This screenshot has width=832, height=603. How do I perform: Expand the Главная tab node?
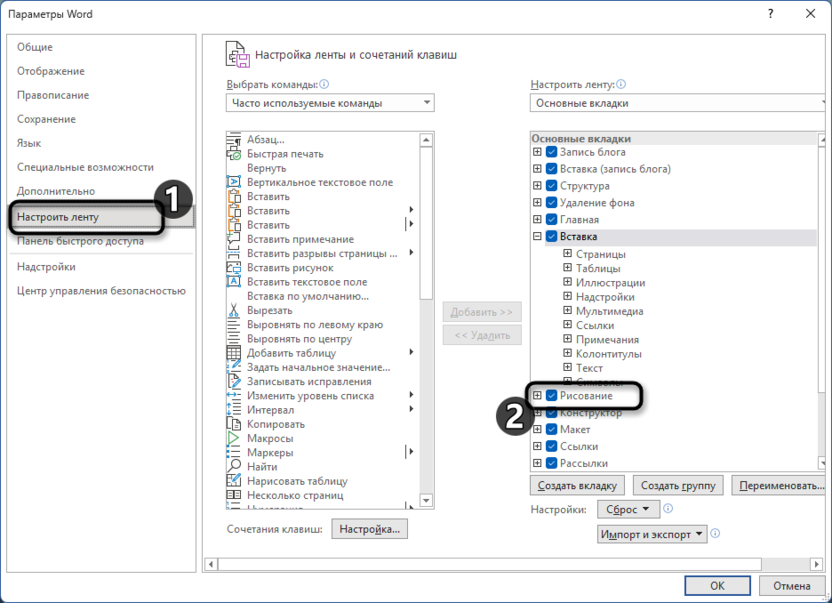click(537, 219)
